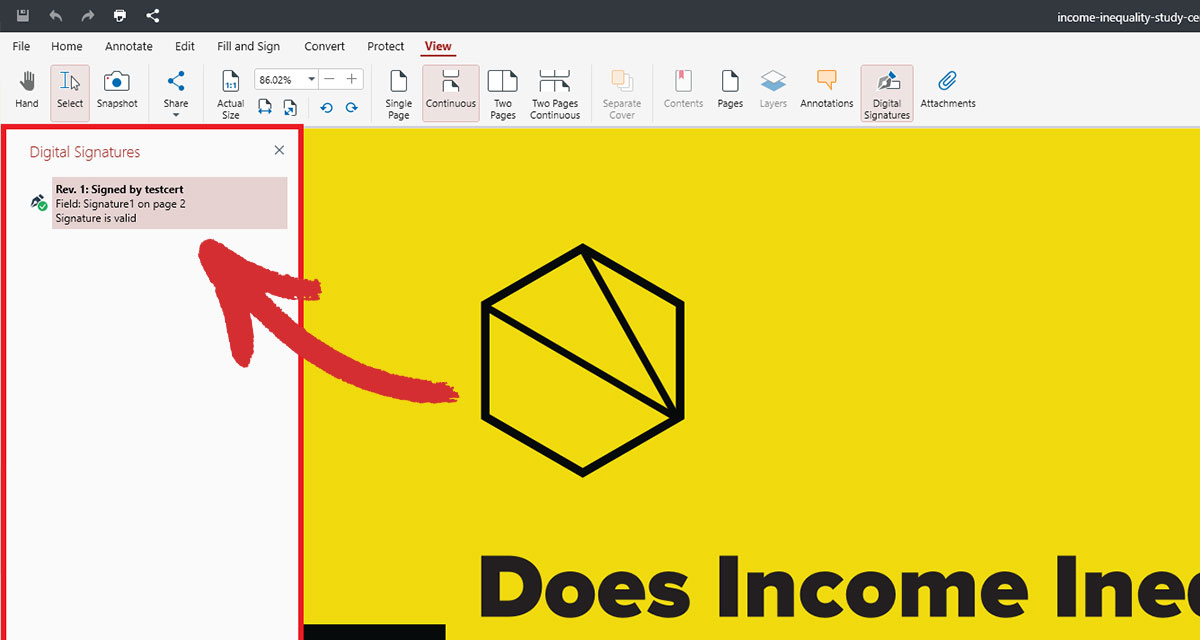Open the Protect ribbon tab

(385, 46)
